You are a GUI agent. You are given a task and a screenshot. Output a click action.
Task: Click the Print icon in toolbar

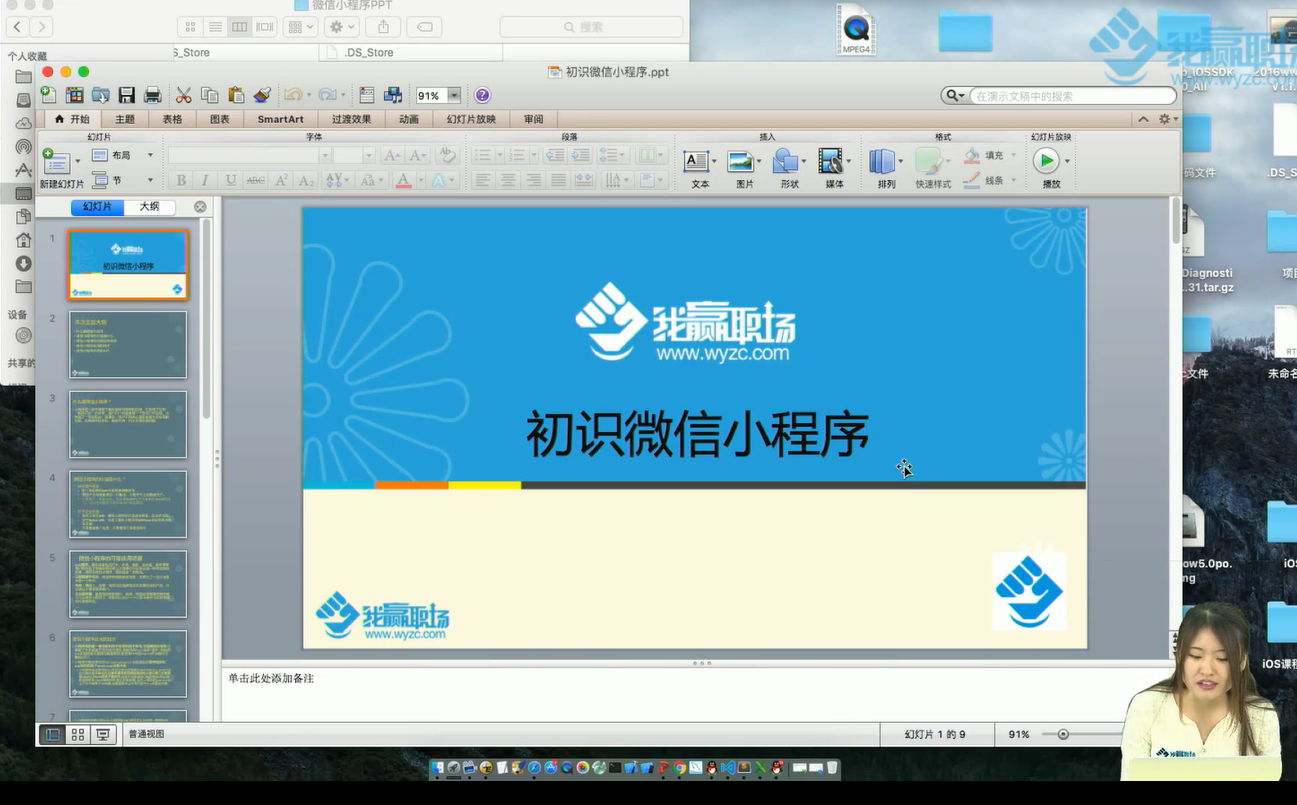153,95
